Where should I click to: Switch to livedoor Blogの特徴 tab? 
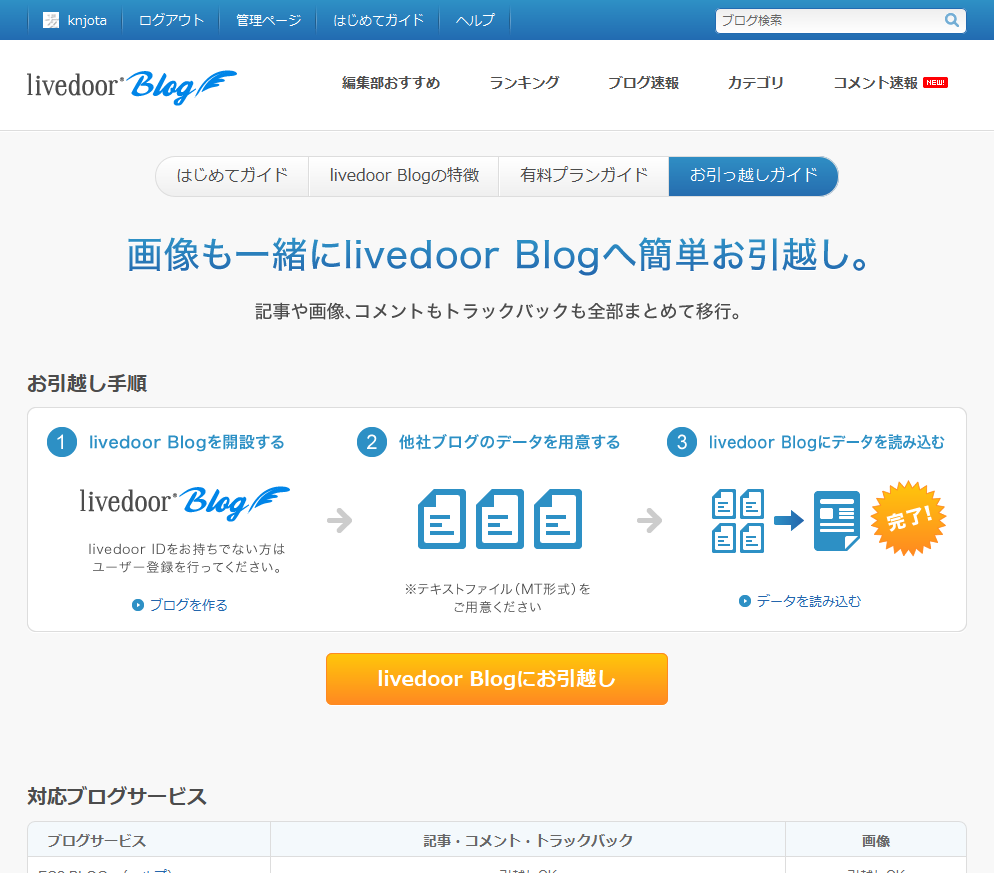(x=404, y=176)
